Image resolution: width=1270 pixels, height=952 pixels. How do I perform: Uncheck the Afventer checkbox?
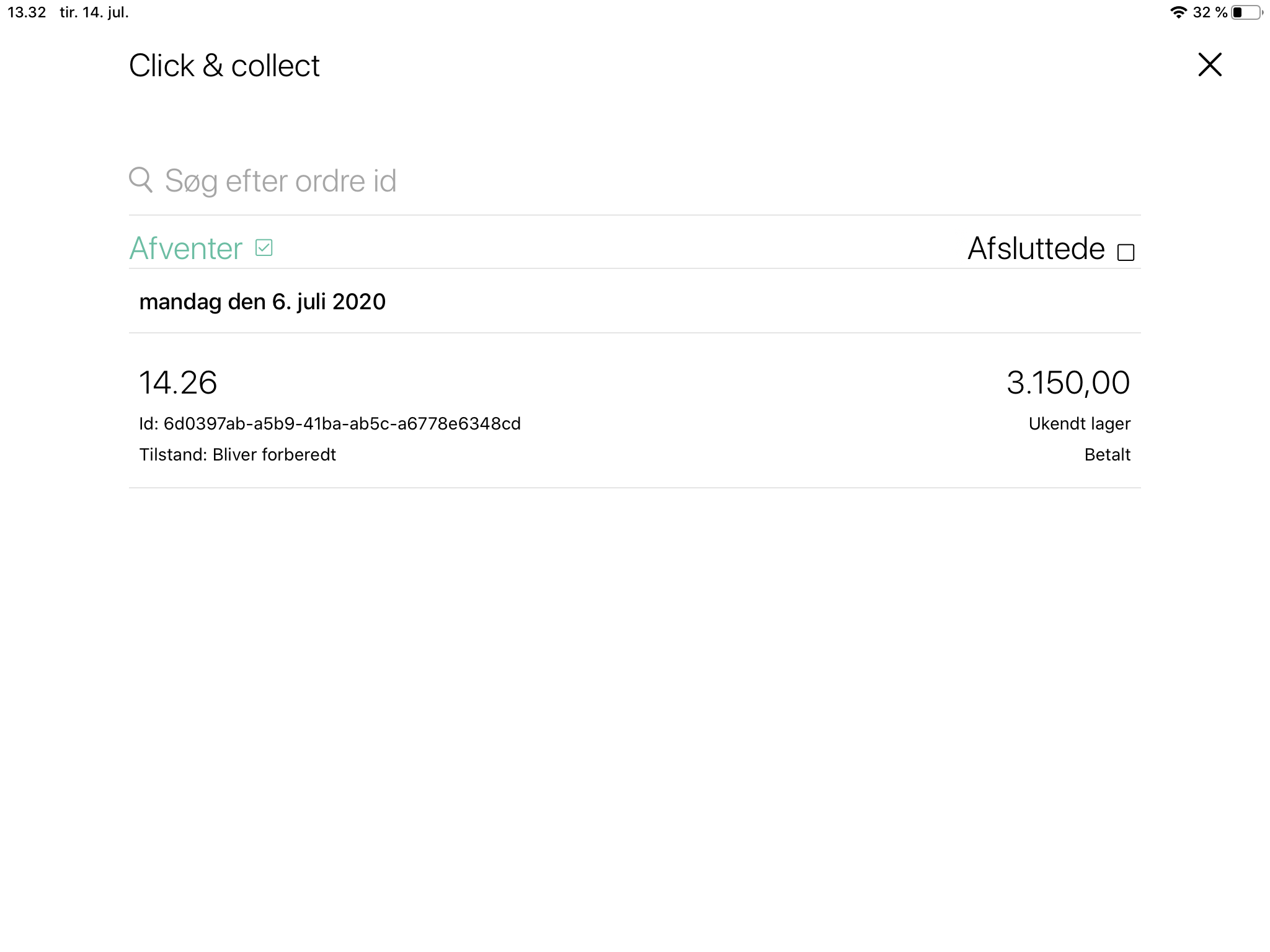(x=264, y=248)
